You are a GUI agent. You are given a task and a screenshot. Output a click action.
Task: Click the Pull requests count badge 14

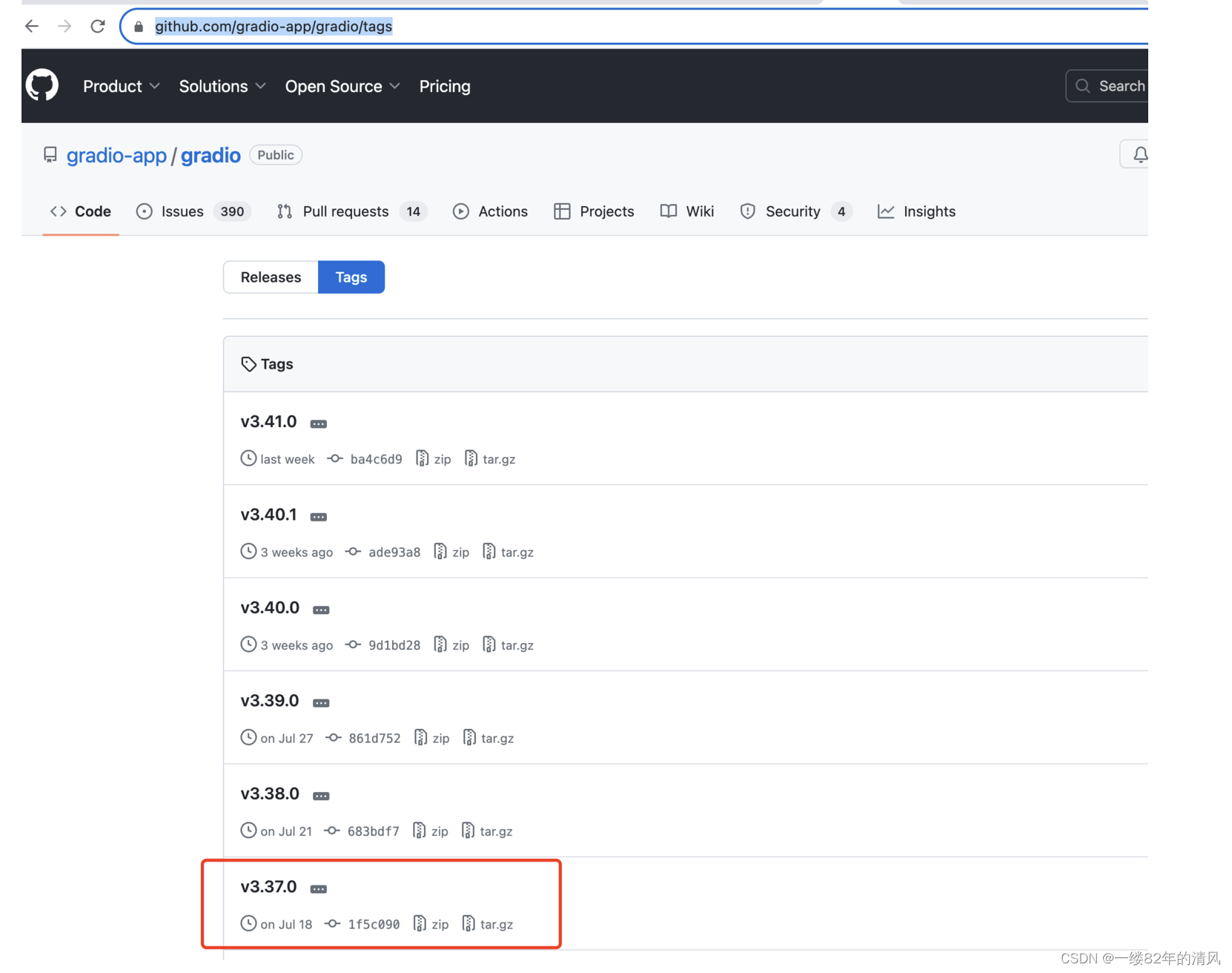[413, 211]
